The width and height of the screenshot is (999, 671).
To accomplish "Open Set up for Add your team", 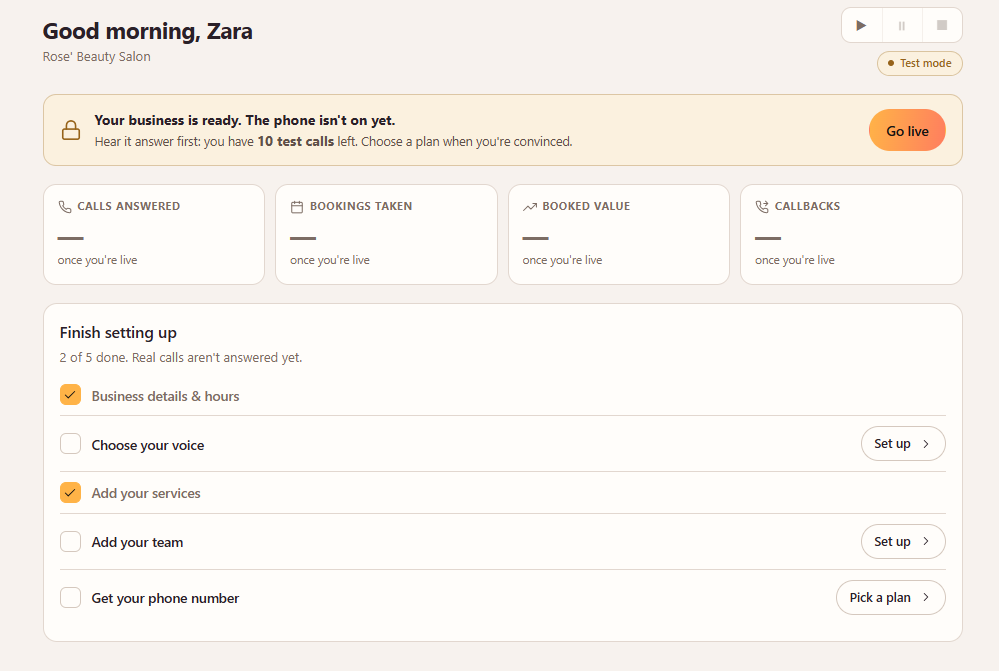I will pos(903,542).
